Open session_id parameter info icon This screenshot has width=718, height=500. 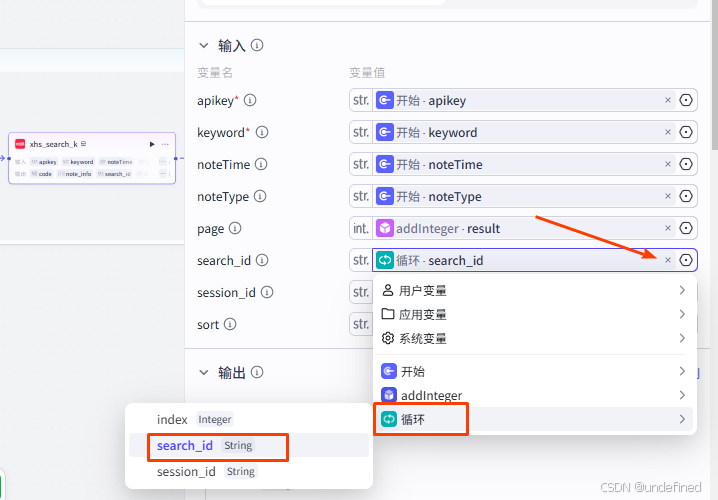(267, 292)
